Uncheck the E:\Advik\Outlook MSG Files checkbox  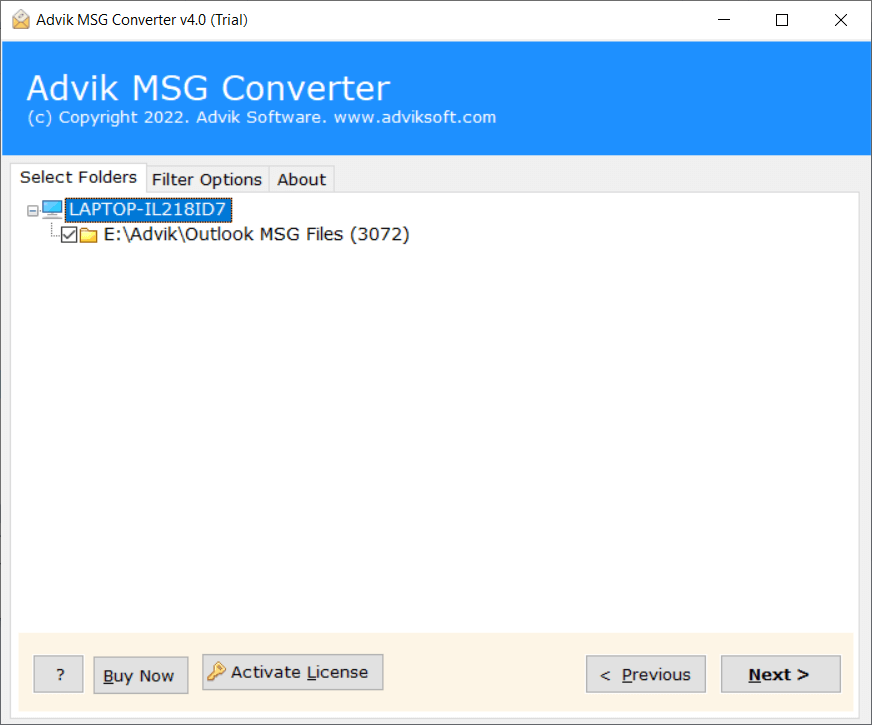(69, 235)
